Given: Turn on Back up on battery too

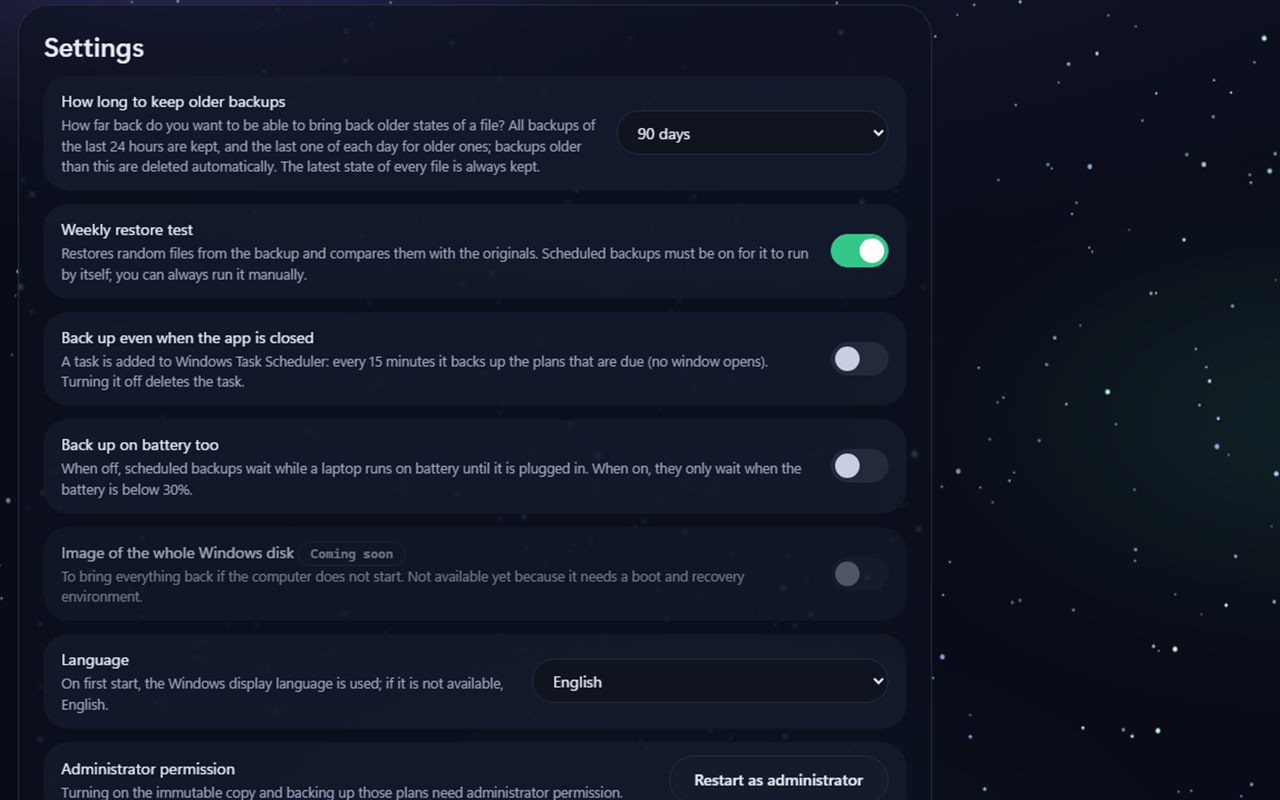Looking at the screenshot, I should [x=859, y=466].
